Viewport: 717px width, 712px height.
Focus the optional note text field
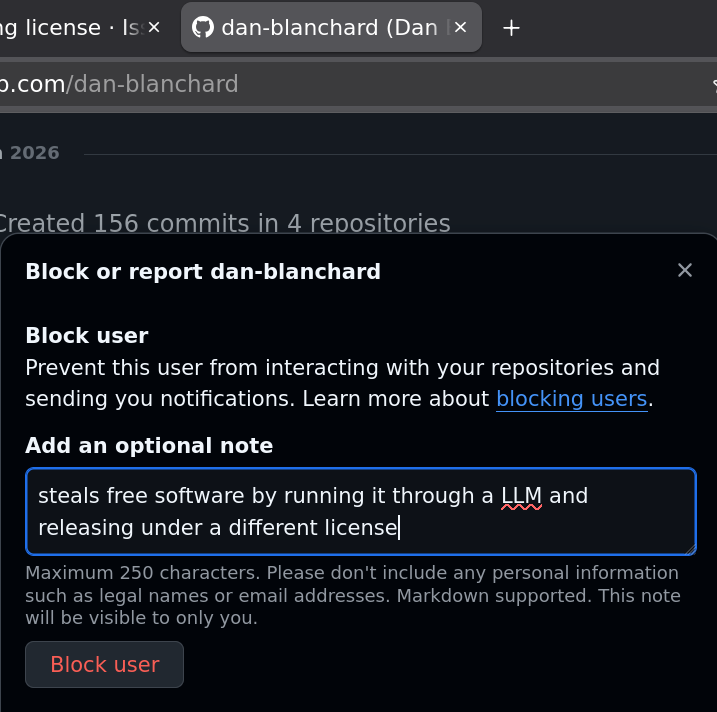tap(360, 511)
